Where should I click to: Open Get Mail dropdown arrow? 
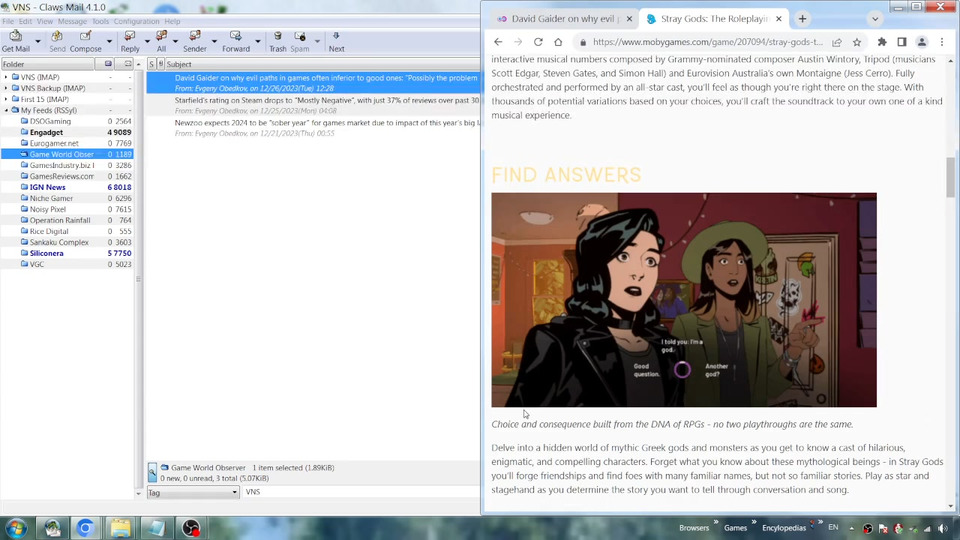click(37, 42)
